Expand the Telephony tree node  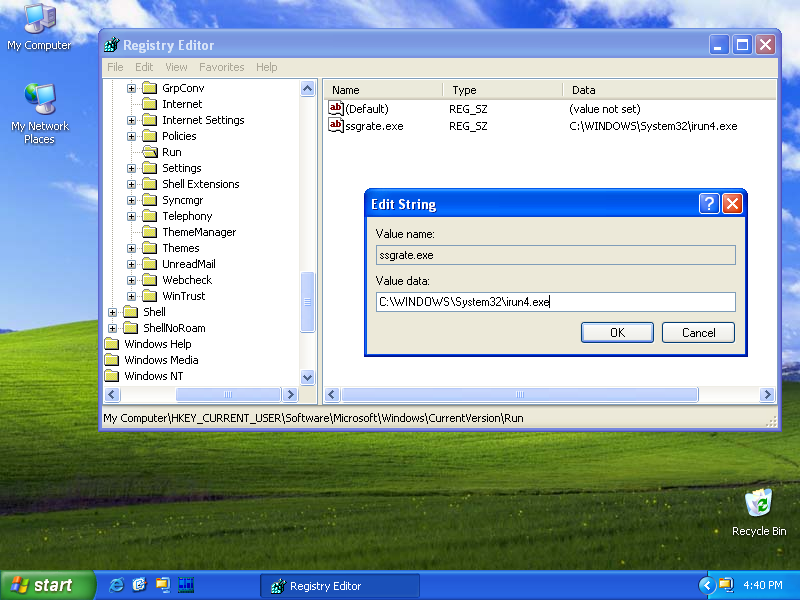pos(131,216)
